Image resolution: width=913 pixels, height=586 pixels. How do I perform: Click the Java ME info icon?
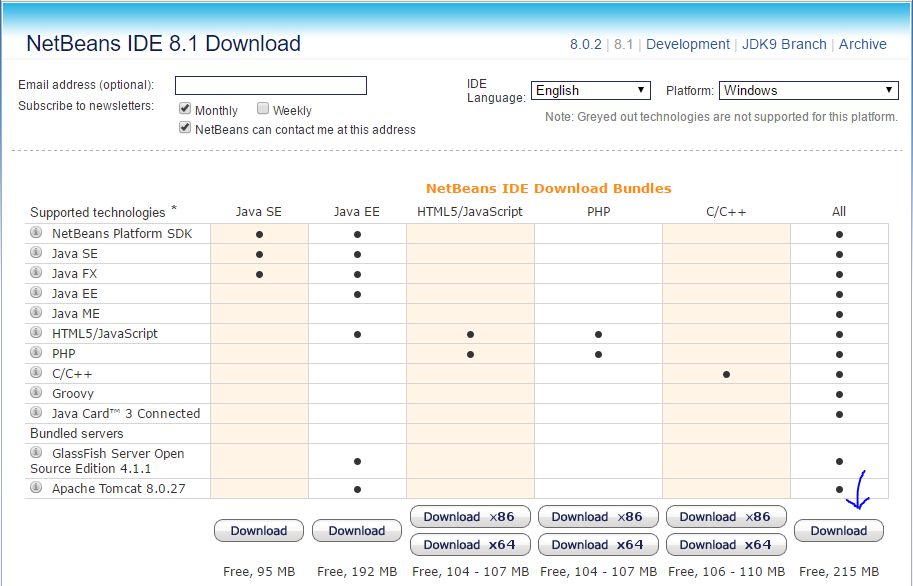coord(35,313)
